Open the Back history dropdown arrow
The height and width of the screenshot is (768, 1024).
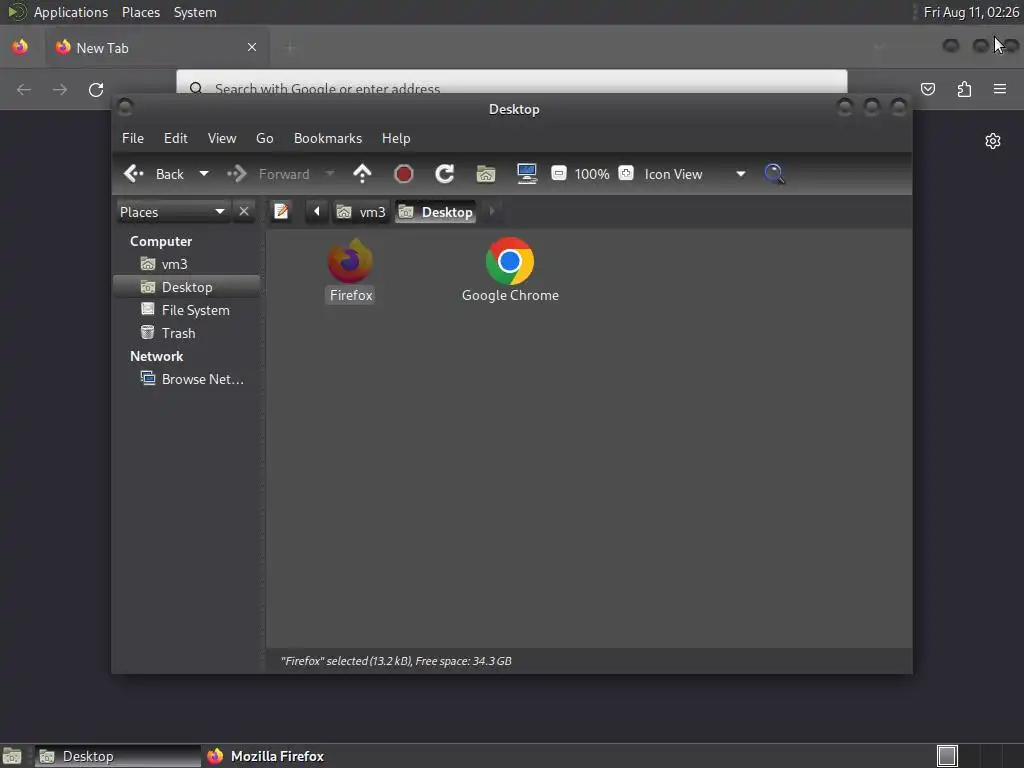pyautogui.click(x=204, y=174)
